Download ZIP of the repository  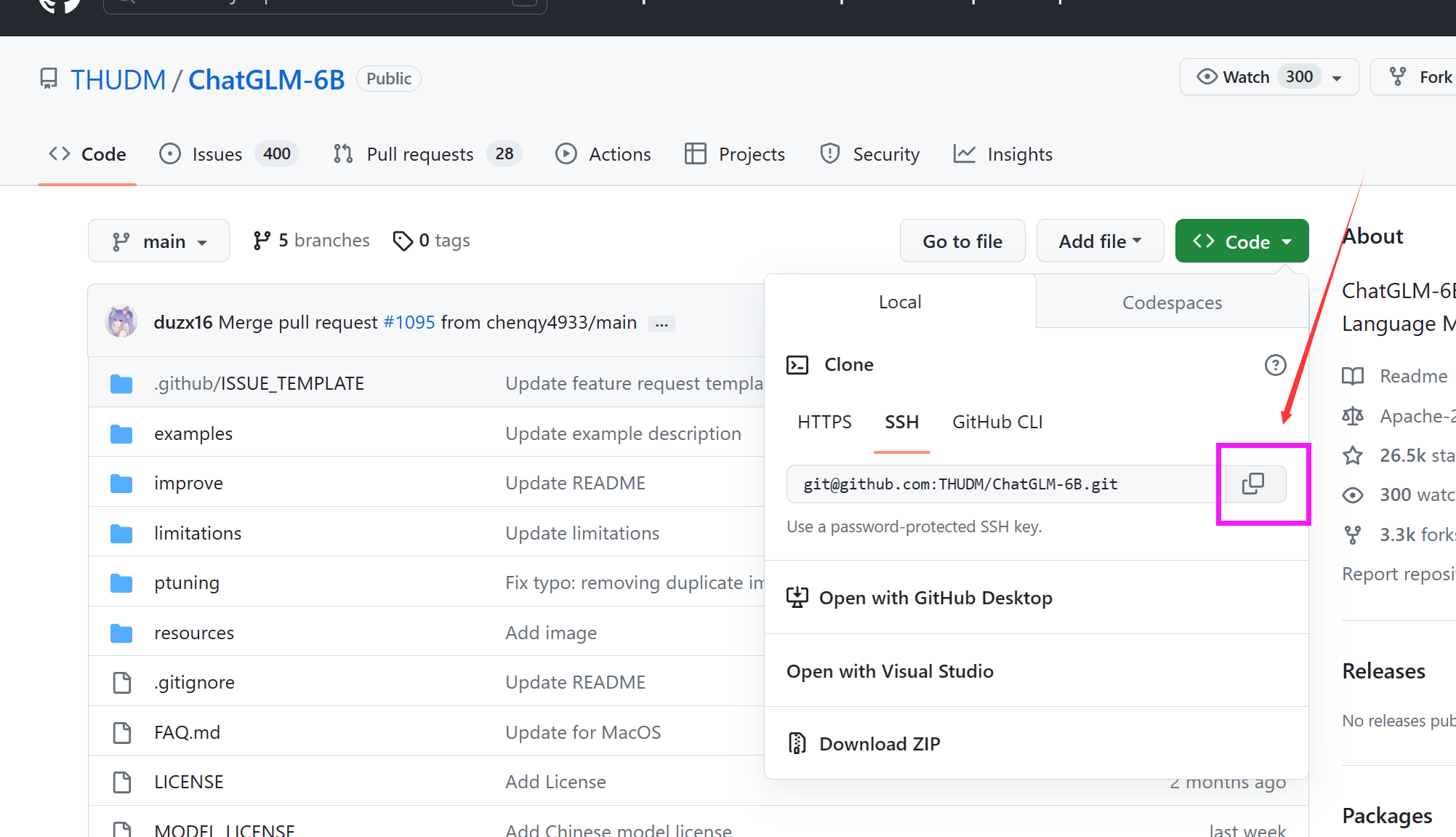click(x=864, y=744)
